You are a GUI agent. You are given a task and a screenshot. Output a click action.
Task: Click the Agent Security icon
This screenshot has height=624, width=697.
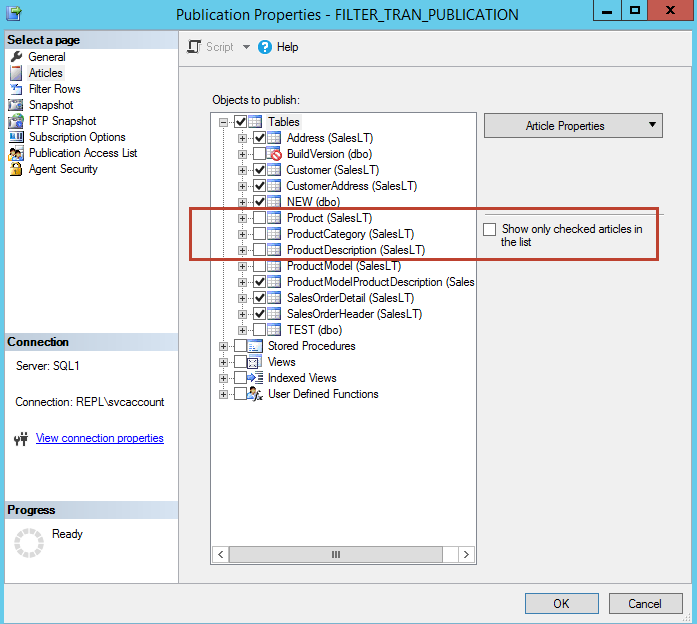16,169
